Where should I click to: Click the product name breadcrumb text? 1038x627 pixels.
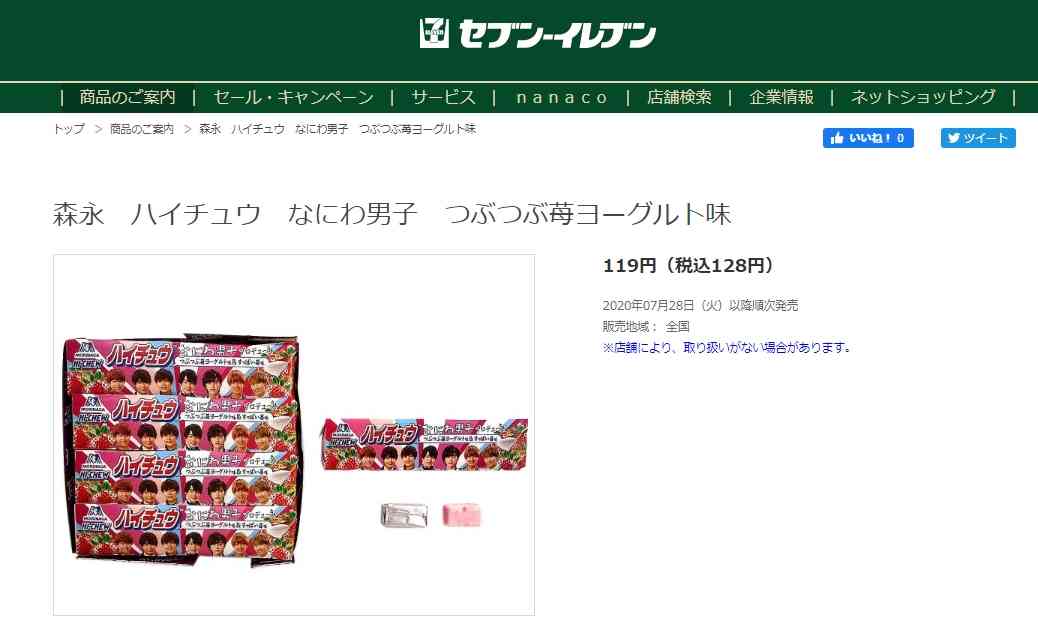[338, 129]
